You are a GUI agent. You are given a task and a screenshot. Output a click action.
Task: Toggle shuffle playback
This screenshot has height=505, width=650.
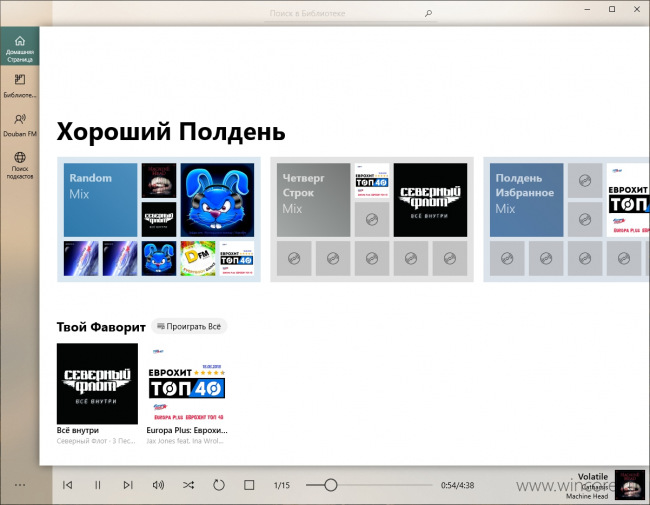(188, 485)
